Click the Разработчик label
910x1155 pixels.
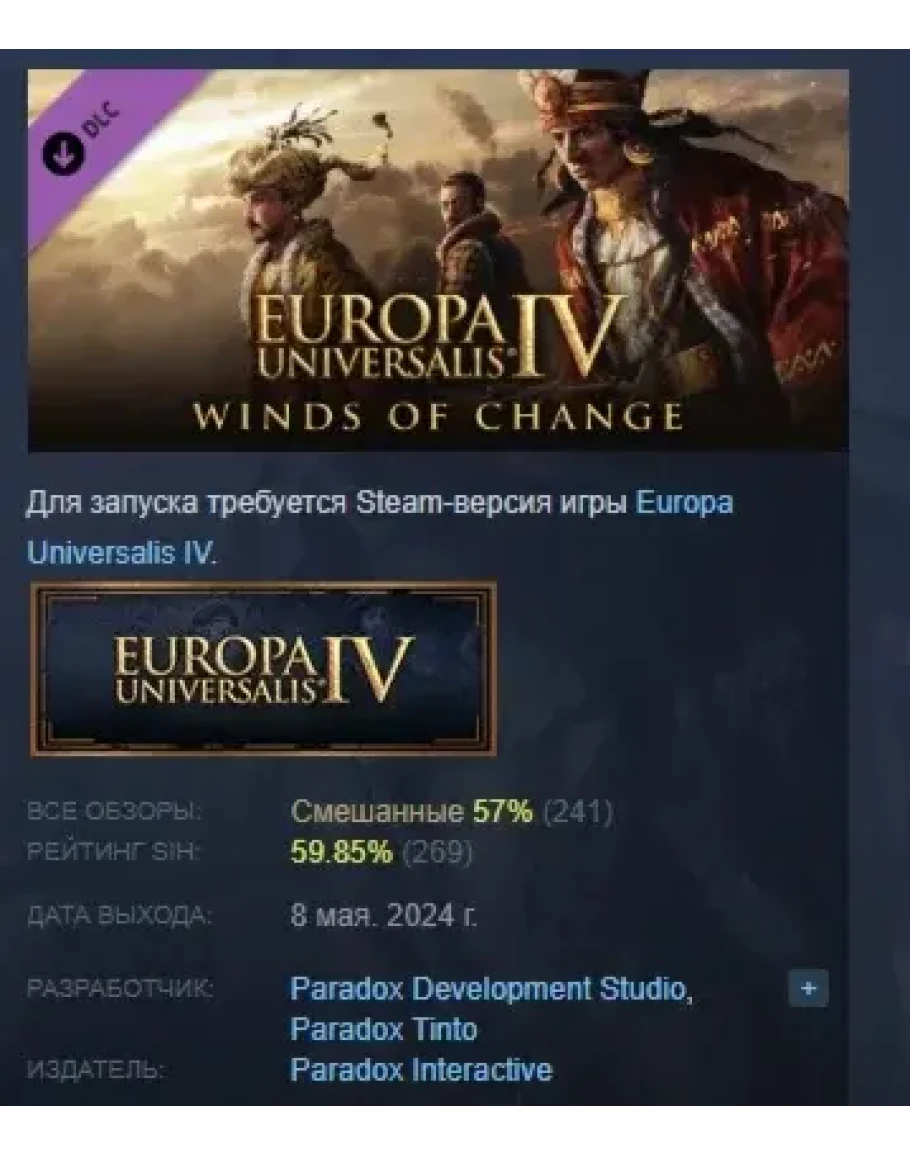120,988
